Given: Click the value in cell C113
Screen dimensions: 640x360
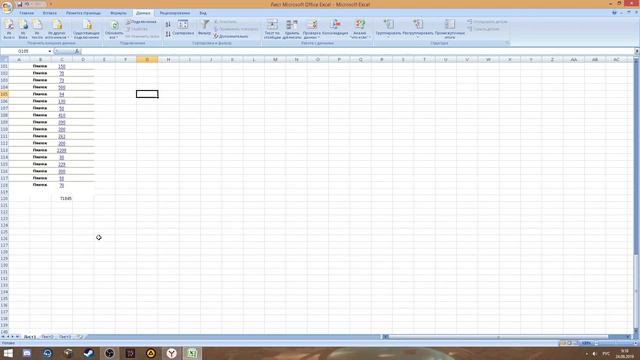Looking at the screenshot, I should (62, 150).
